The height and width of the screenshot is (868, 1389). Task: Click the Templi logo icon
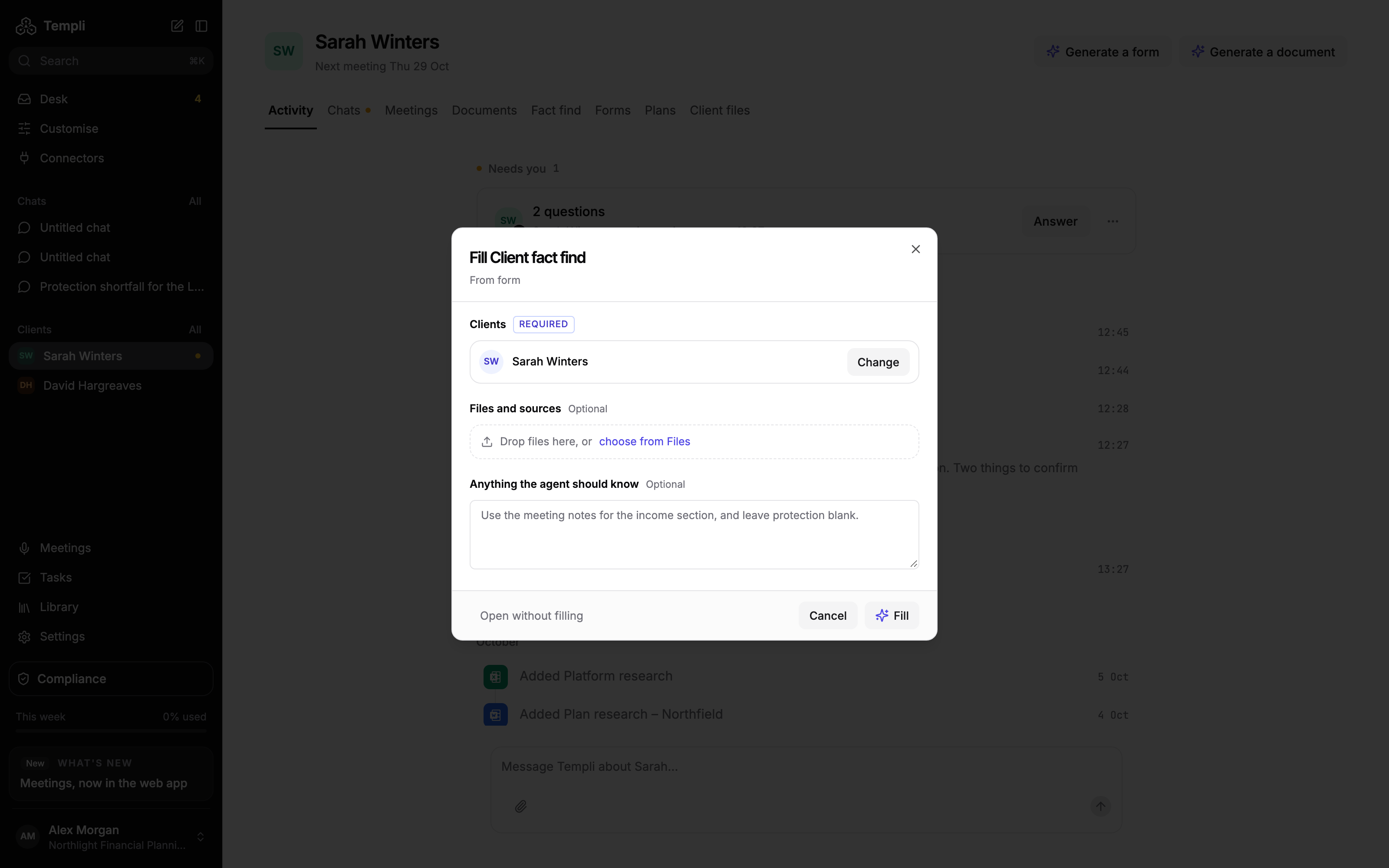point(26,26)
